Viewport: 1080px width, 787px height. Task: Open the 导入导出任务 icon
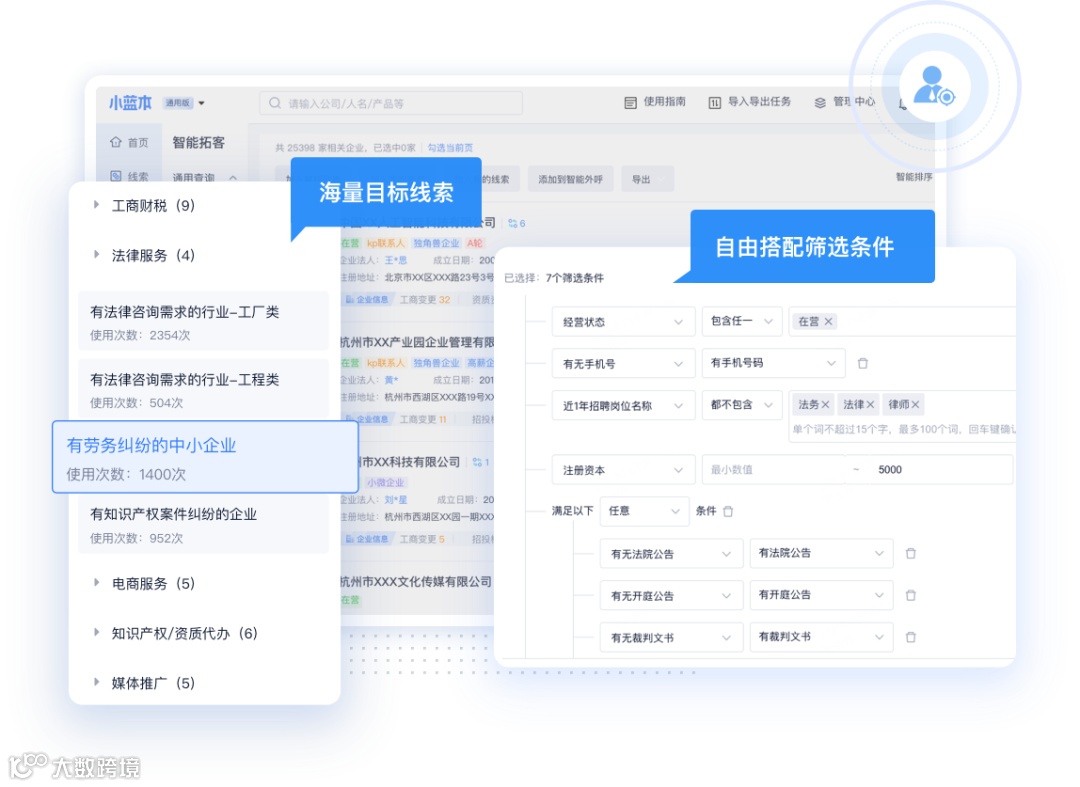tap(714, 103)
